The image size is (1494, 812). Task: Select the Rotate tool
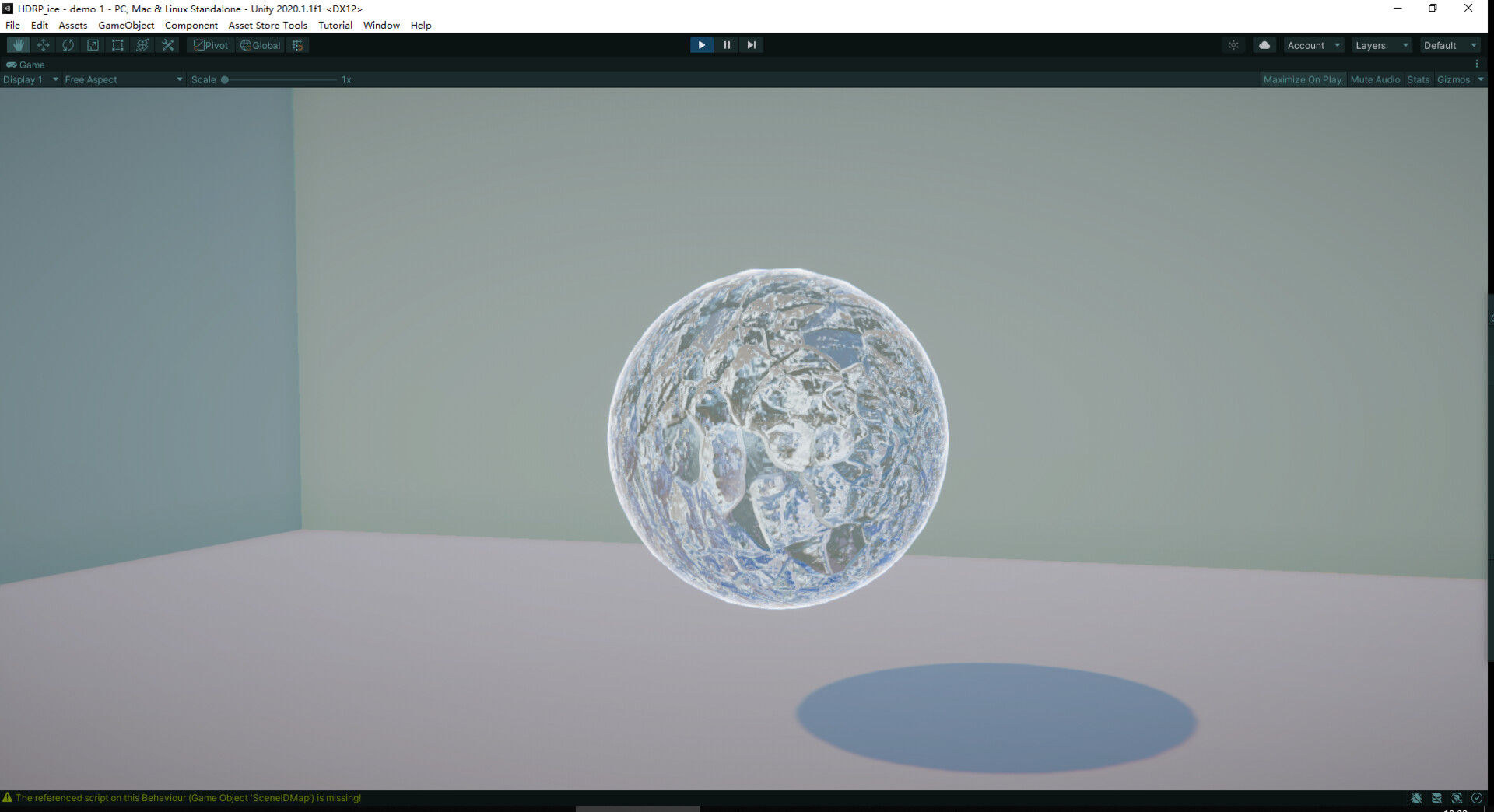click(68, 44)
